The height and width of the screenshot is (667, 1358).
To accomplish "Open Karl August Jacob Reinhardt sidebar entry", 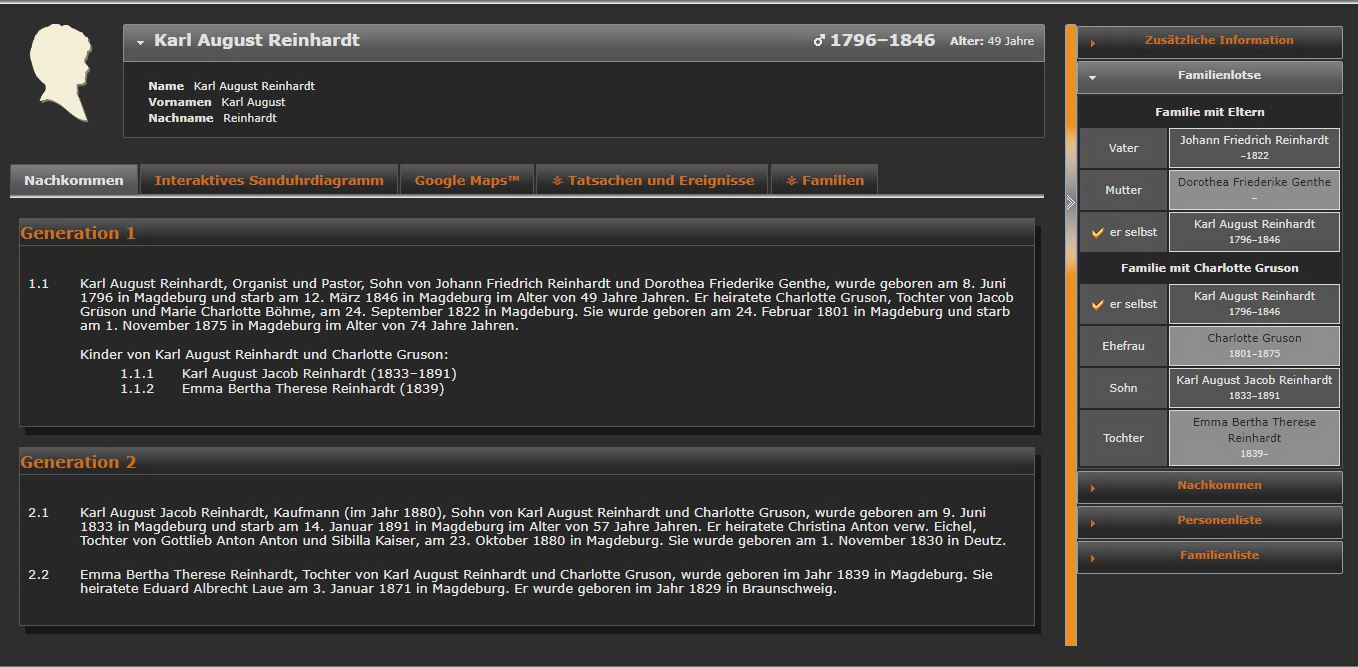I will [x=1254, y=388].
